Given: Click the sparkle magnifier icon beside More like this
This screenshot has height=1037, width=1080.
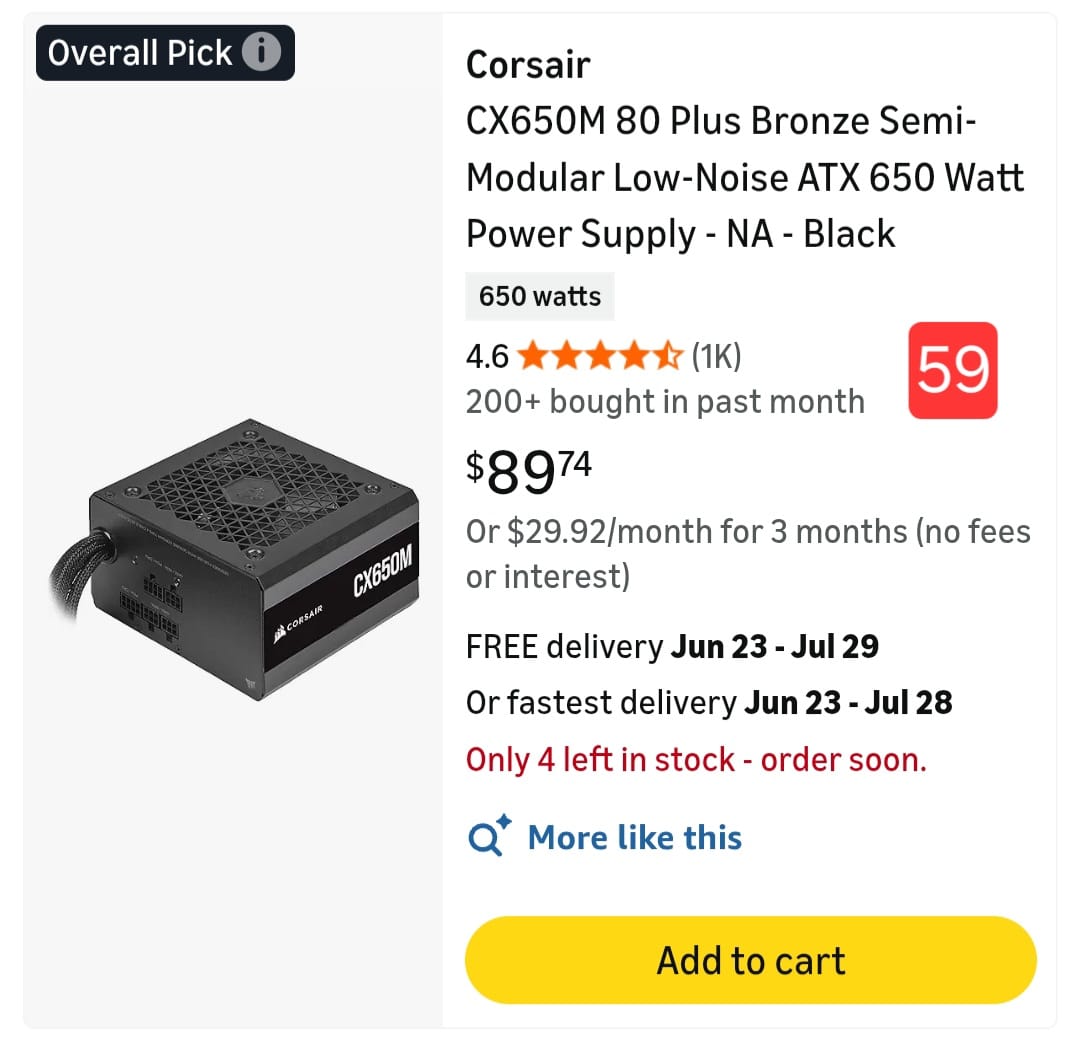Looking at the screenshot, I should 489,836.
